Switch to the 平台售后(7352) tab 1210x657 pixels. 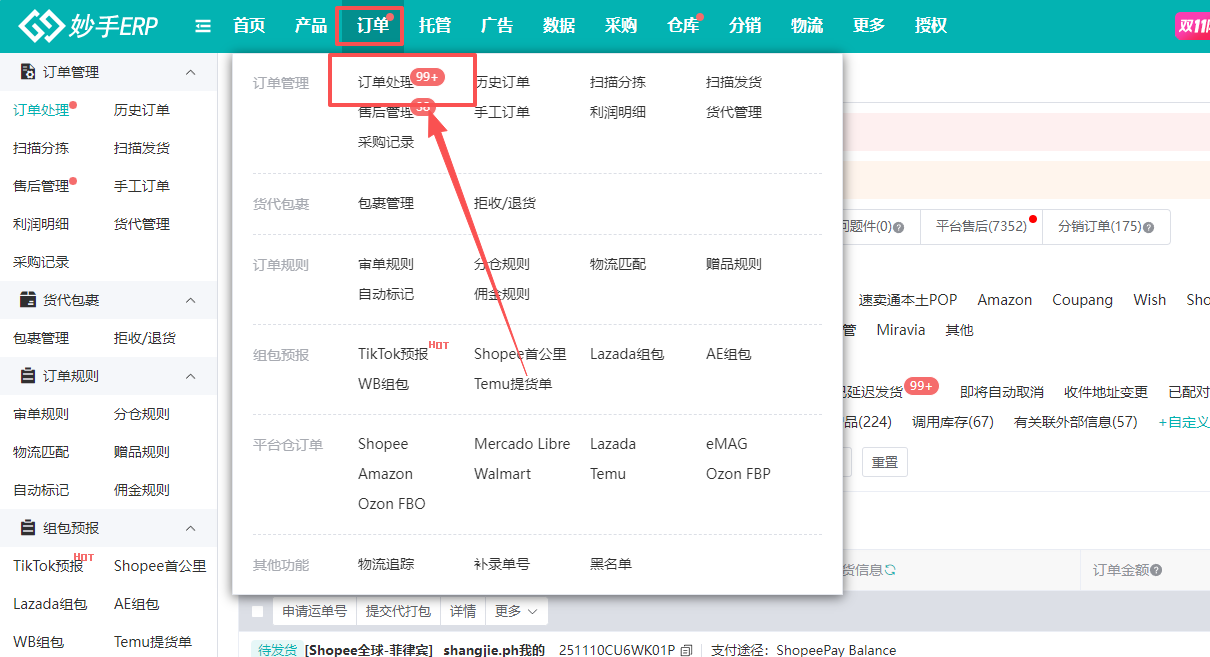click(x=981, y=226)
